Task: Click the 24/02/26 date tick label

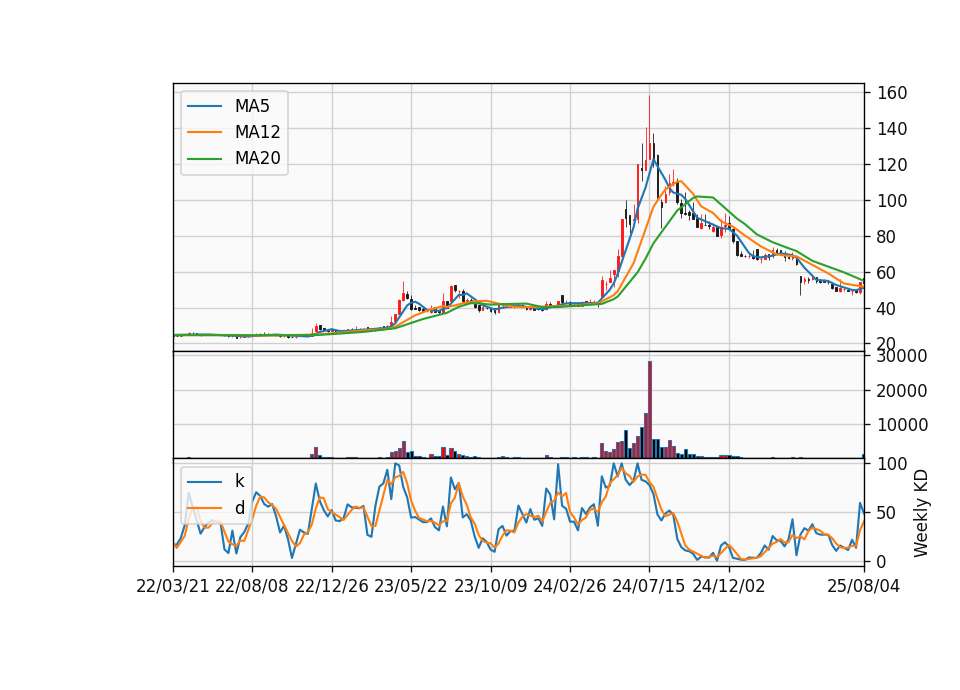Action: pos(569,586)
